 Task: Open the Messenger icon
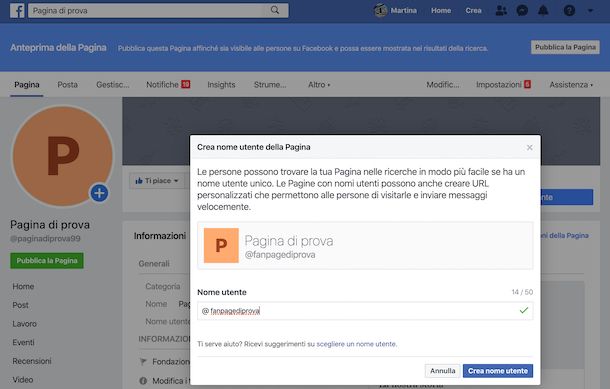(x=522, y=11)
